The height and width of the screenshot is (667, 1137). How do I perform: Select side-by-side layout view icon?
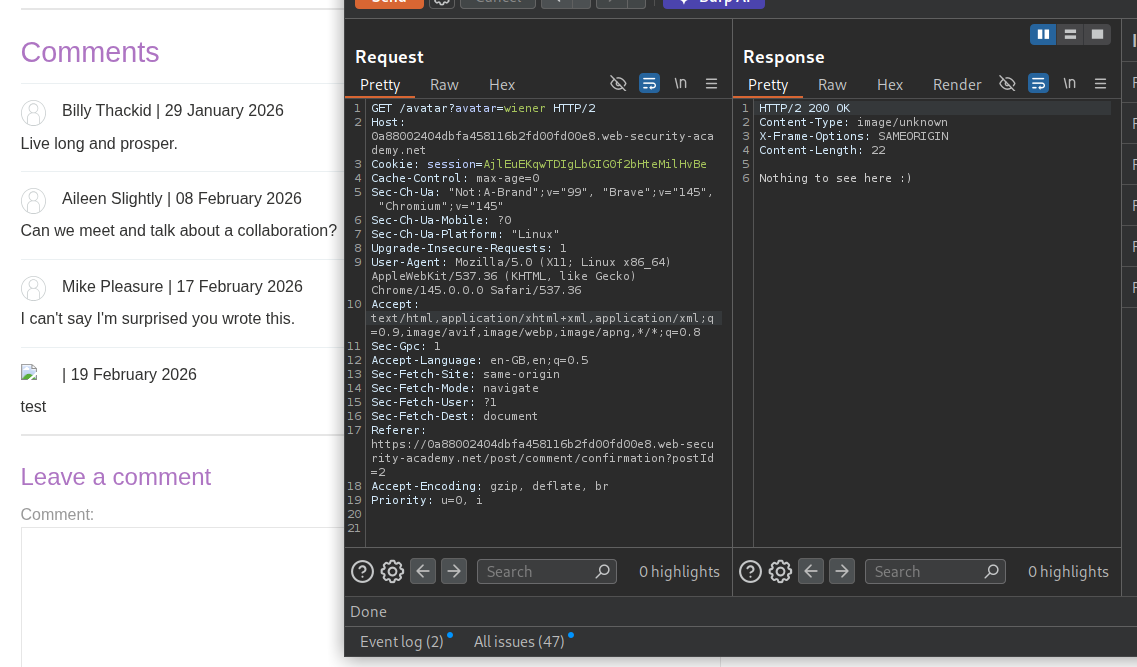(x=1043, y=34)
